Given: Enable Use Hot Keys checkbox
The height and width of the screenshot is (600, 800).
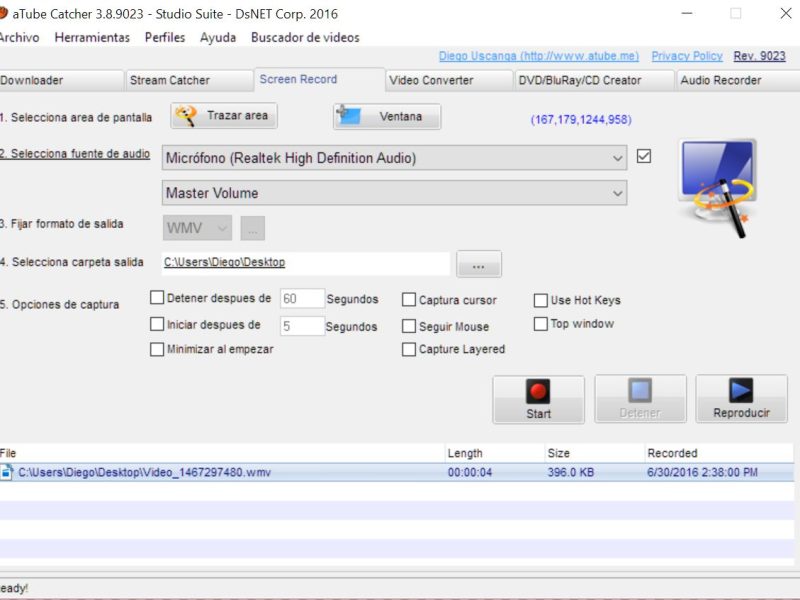Looking at the screenshot, I should point(540,300).
